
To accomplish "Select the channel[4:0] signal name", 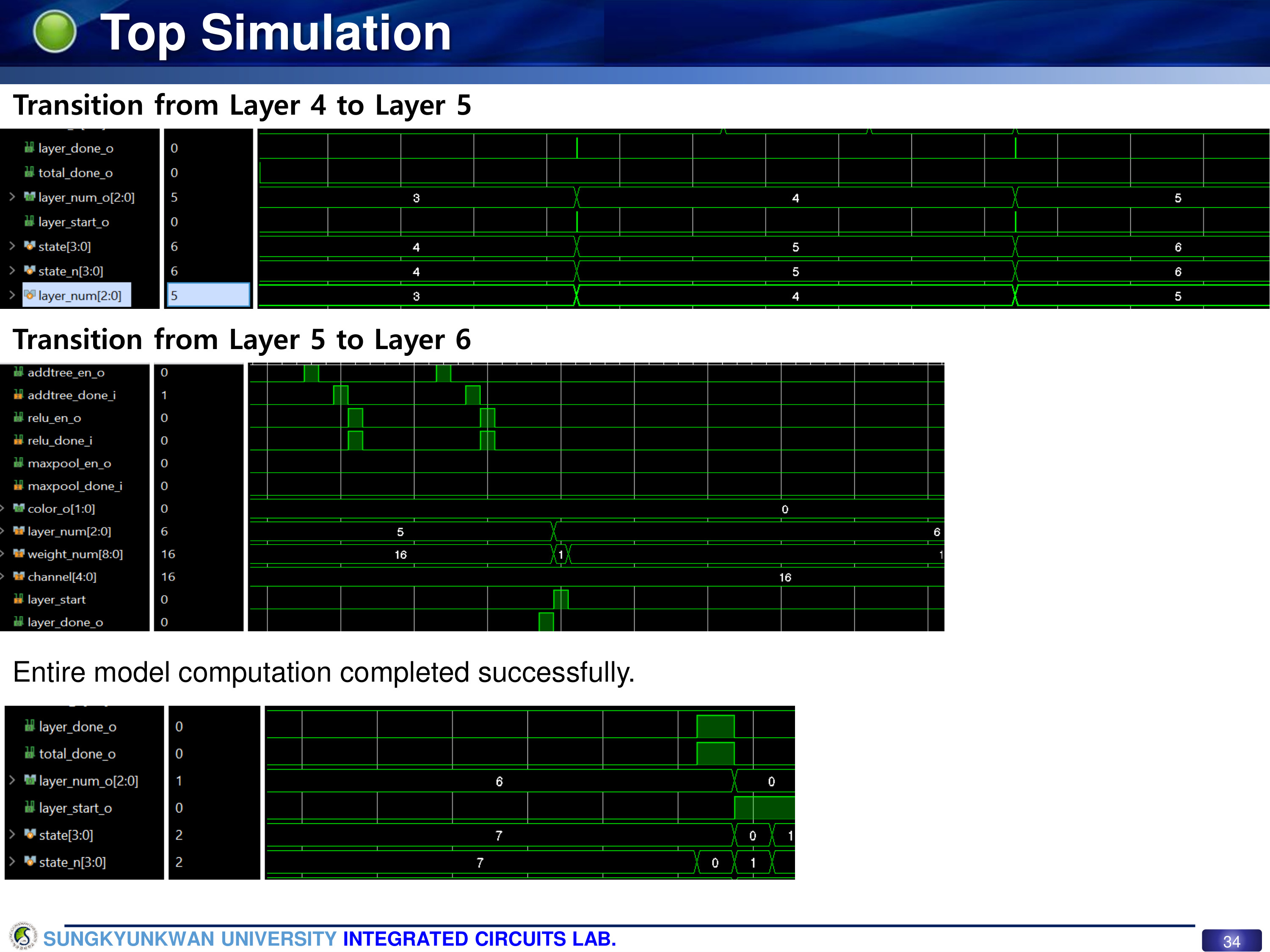I will coord(62,577).
